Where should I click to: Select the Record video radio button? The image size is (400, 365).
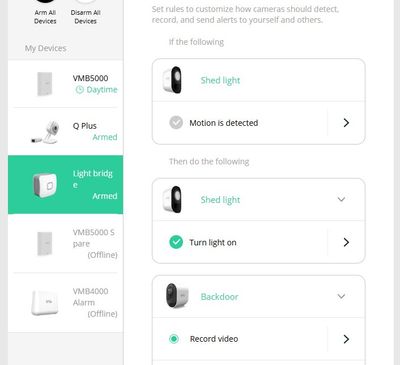pyautogui.click(x=174, y=339)
